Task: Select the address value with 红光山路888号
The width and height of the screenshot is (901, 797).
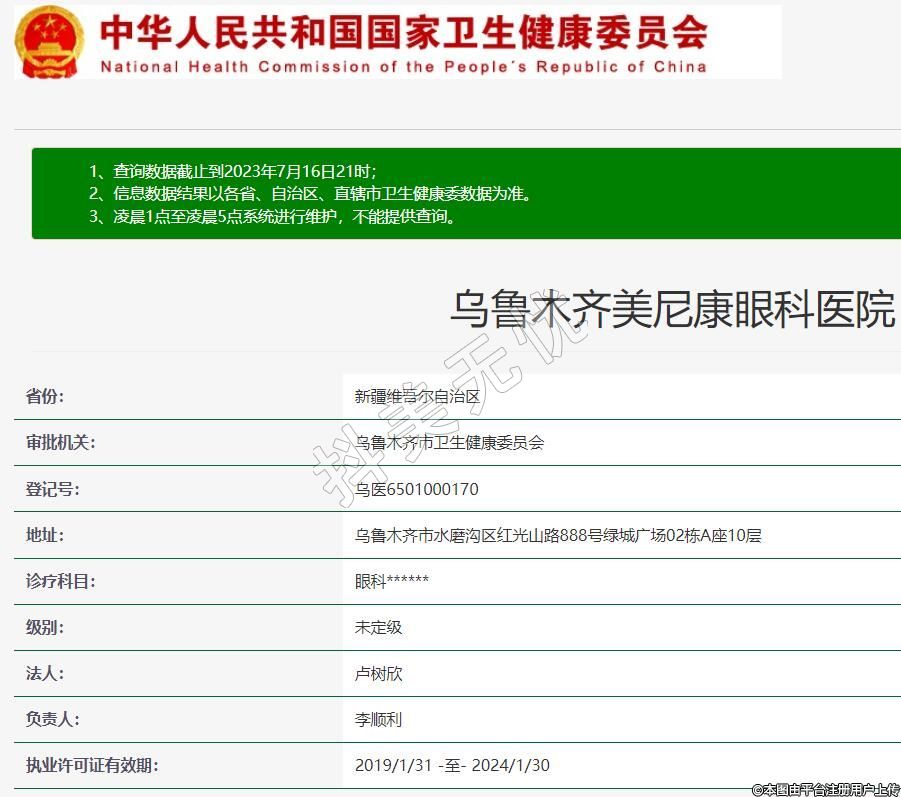Action: (558, 536)
